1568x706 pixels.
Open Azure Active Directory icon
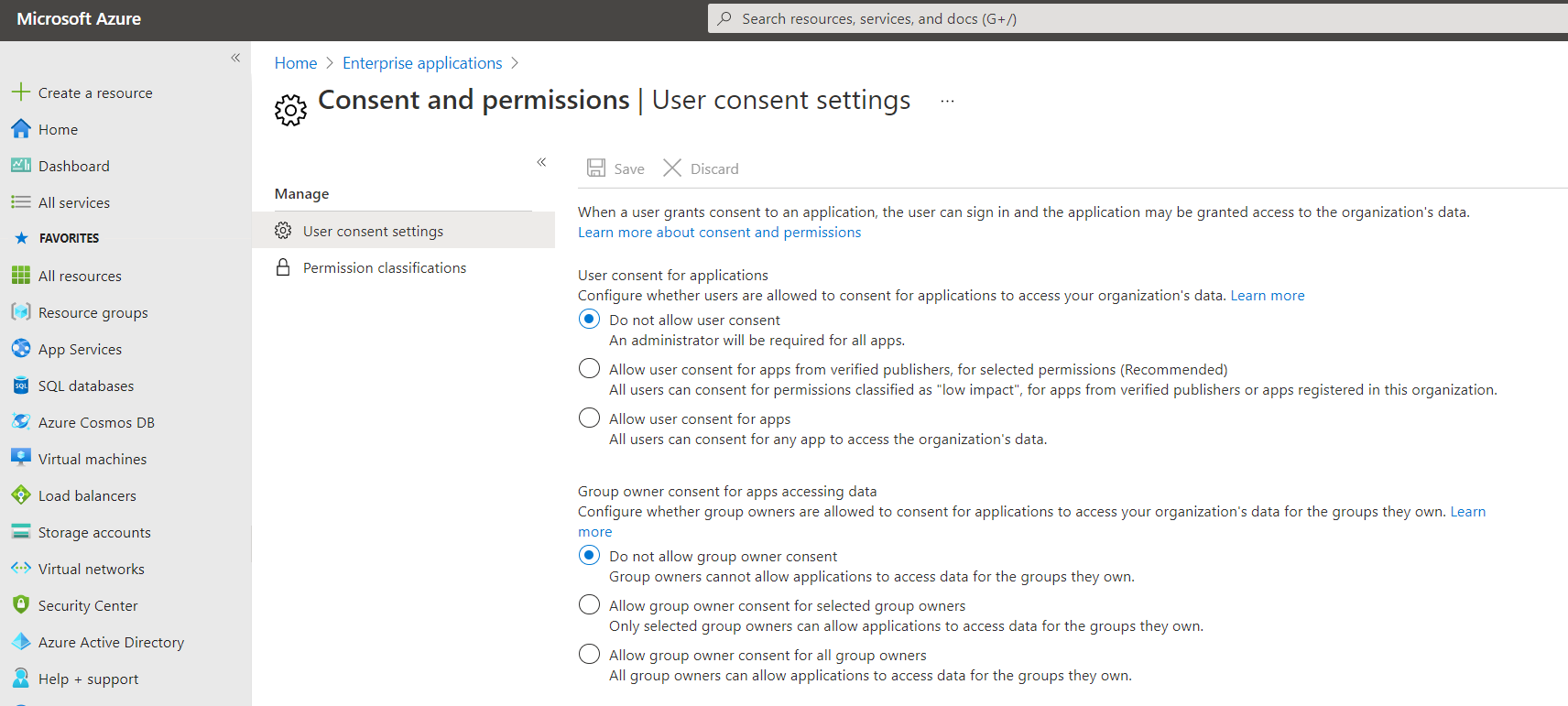21,642
